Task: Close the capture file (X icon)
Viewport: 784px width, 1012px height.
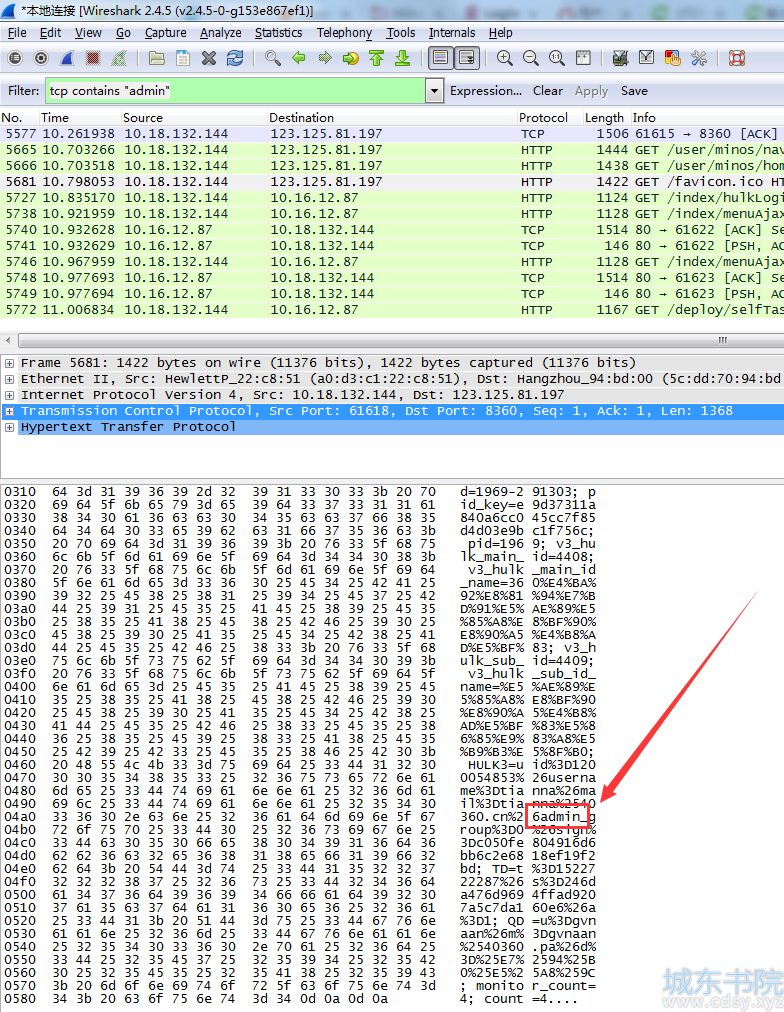Action: click(208, 58)
